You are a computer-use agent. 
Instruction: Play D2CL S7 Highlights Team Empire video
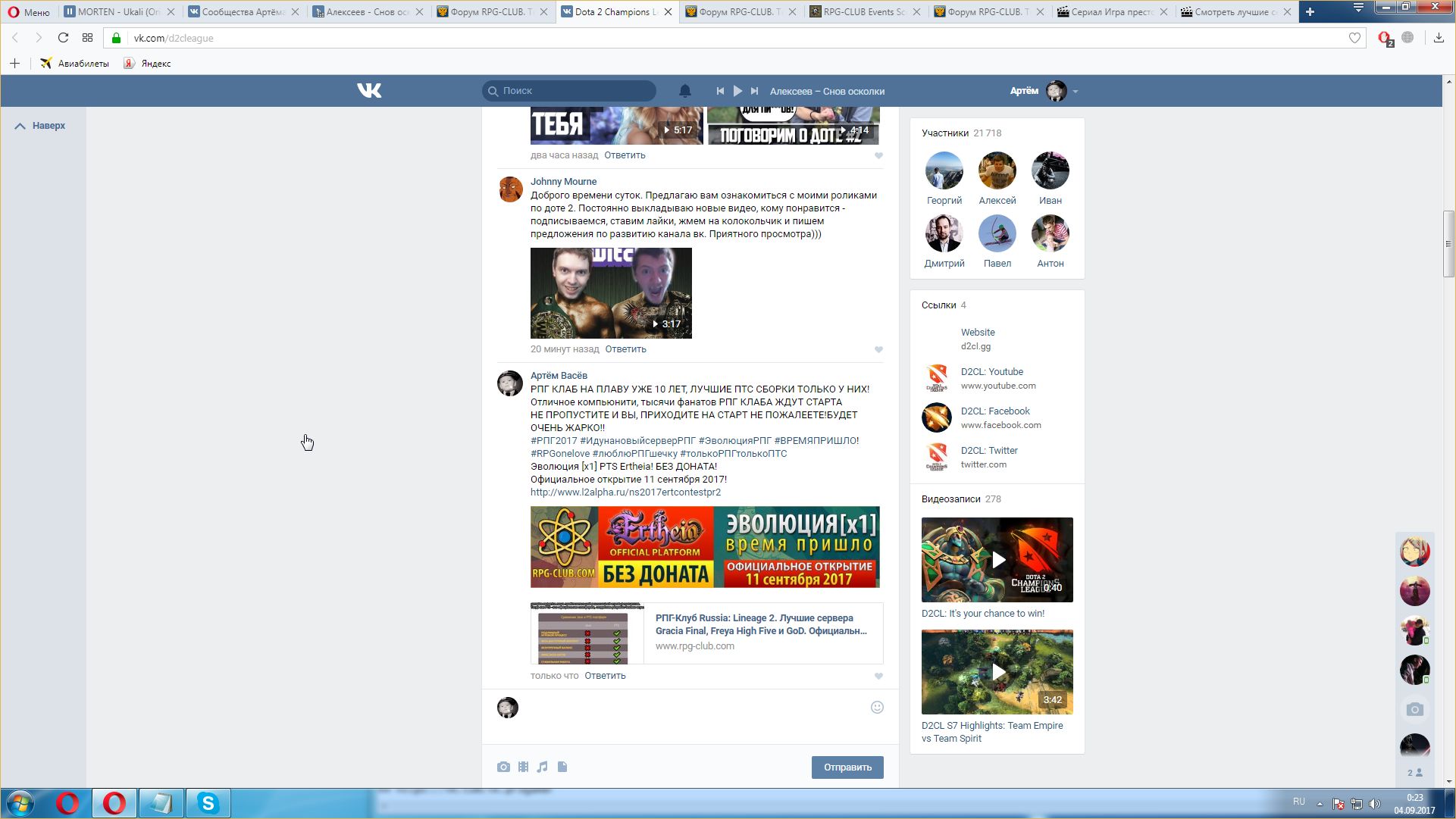[x=997, y=672]
